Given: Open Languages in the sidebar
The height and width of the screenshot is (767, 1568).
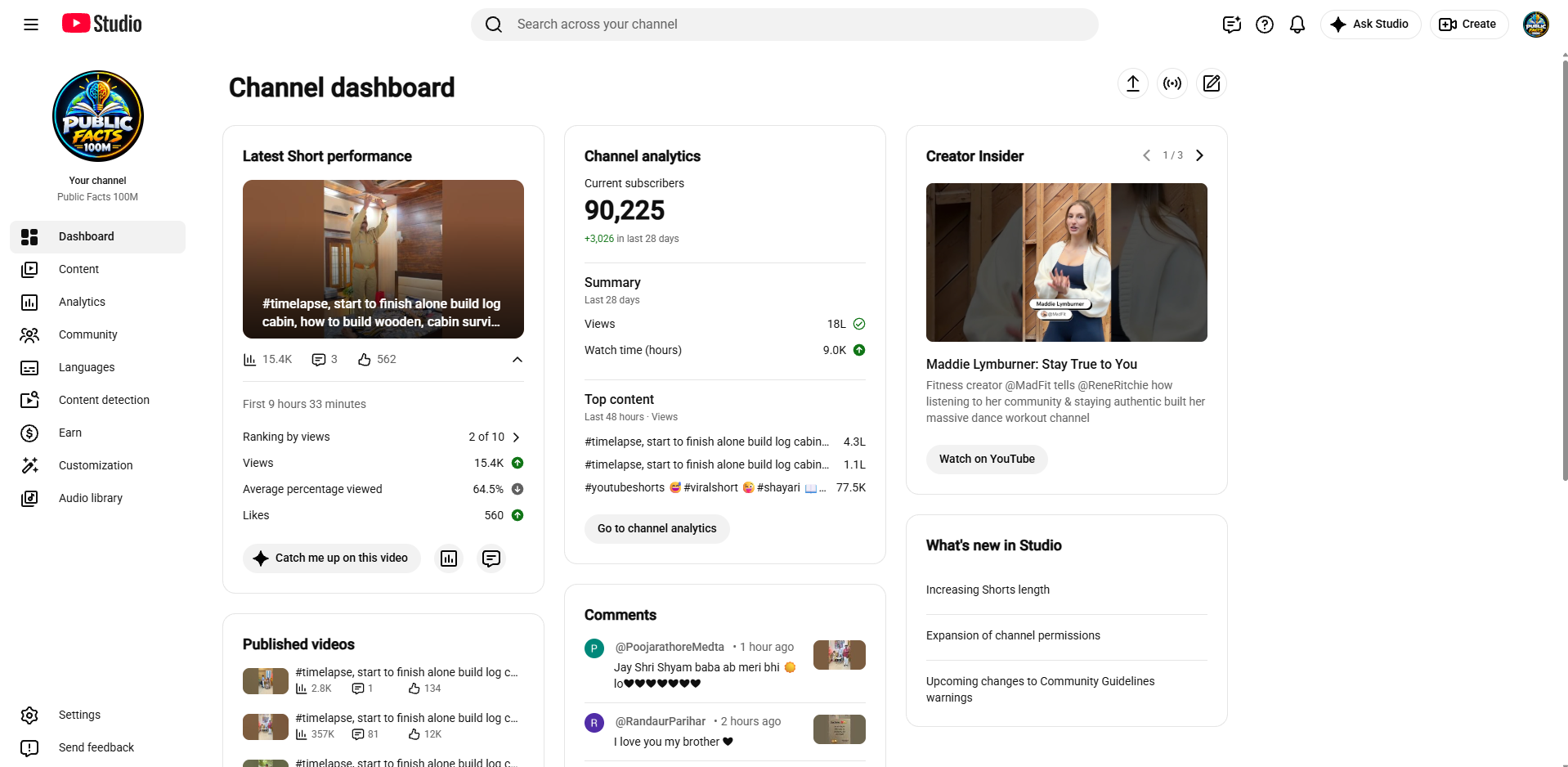Looking at the screenshot, I should pos(98,367).
